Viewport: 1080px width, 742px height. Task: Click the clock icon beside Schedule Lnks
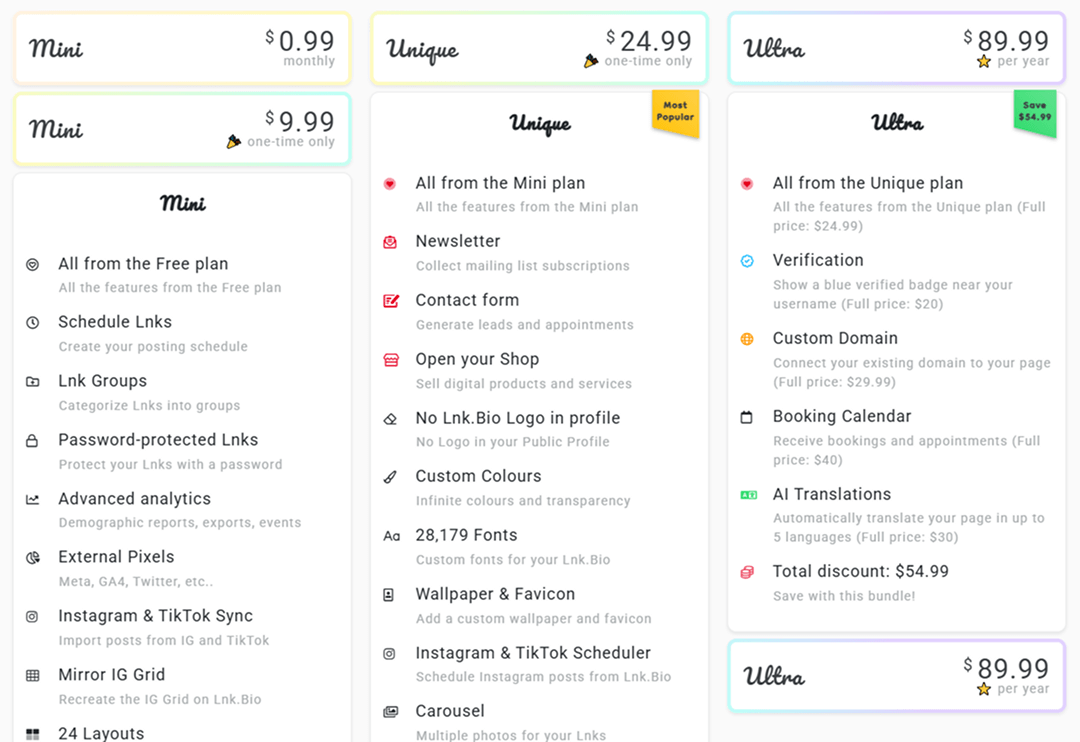(x=33, y=322)
